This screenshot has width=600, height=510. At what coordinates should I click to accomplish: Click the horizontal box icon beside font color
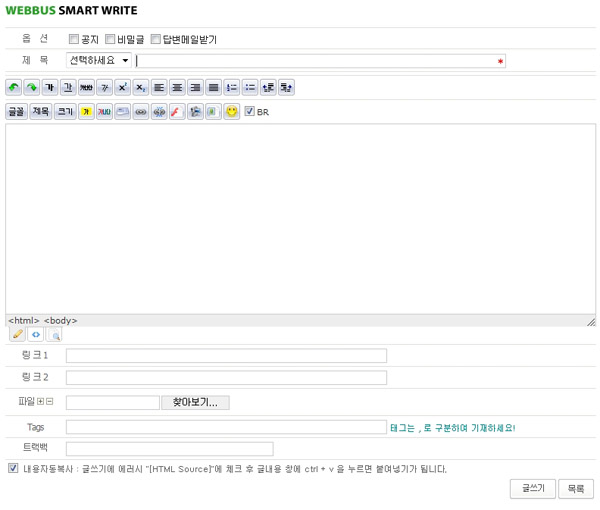[x=122, y=112]
